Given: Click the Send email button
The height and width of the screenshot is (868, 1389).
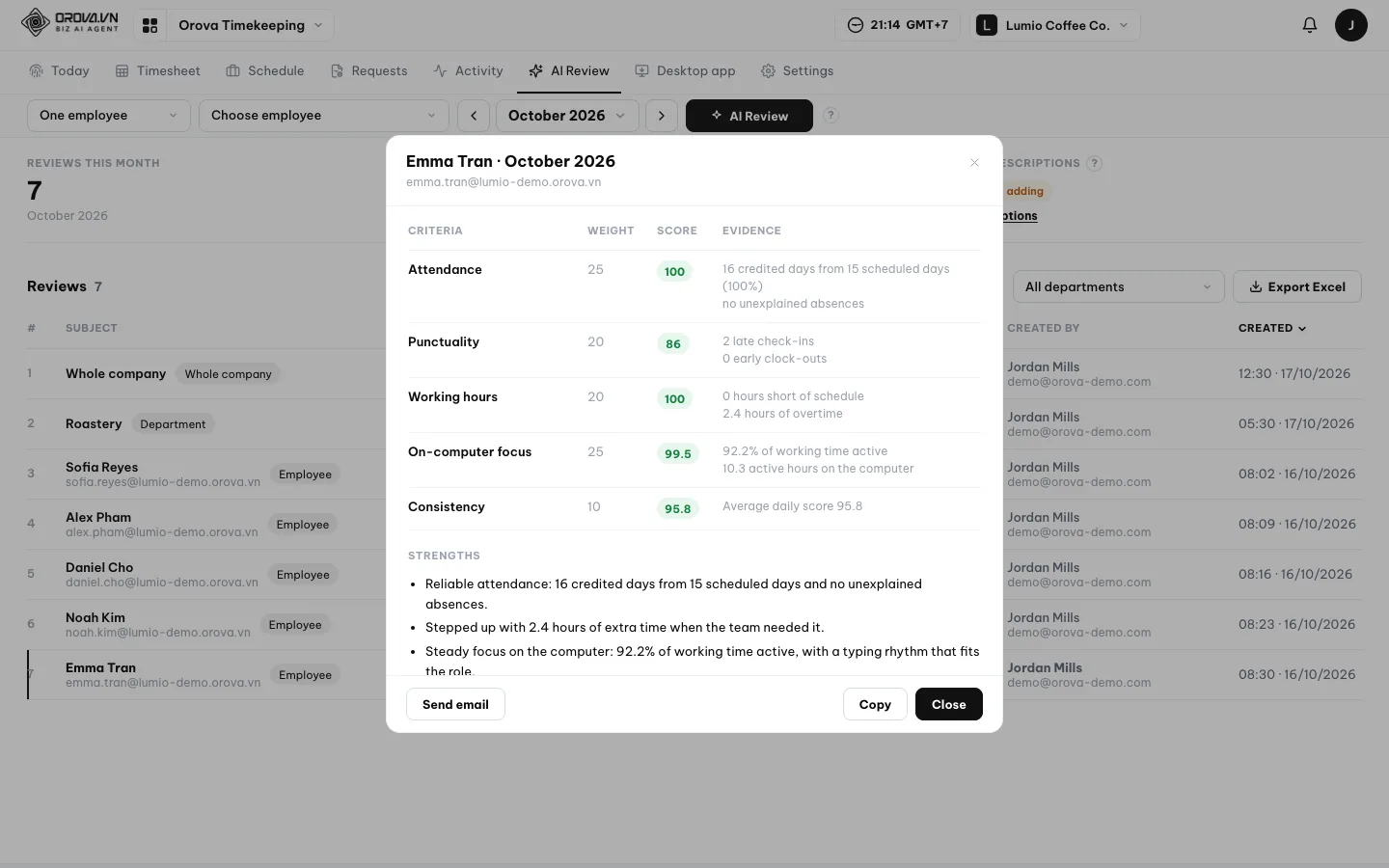Looking at the screenshot, I should tap(455, 704).
